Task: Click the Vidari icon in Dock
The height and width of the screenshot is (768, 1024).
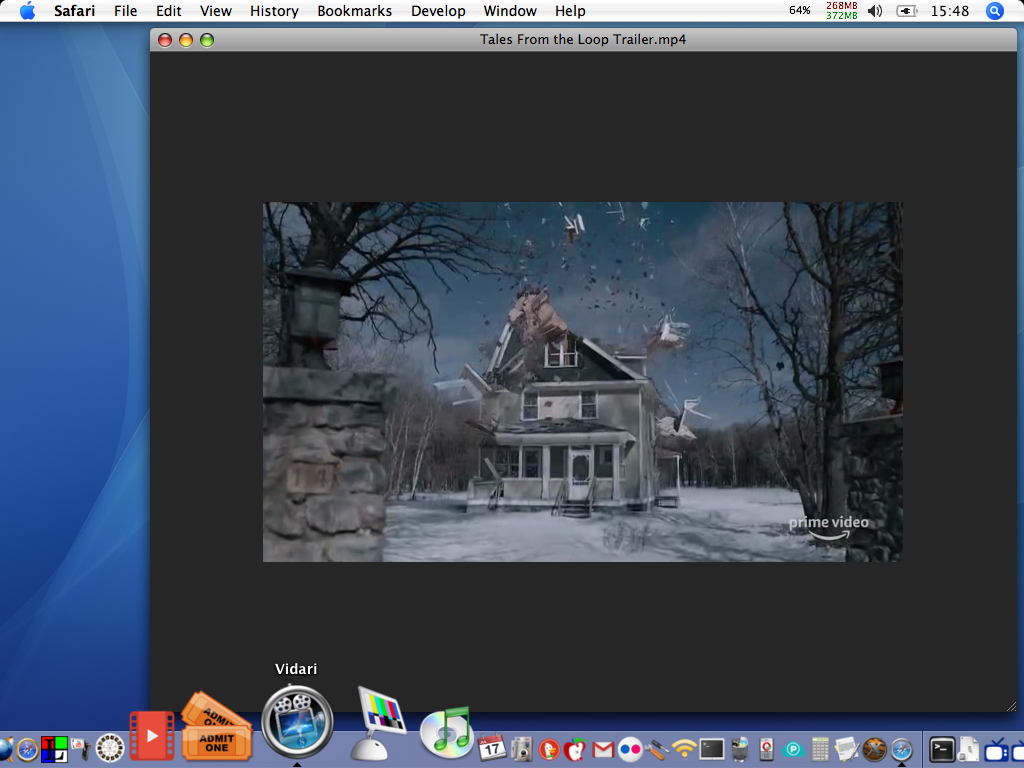Action: click(x=297, y=722)
